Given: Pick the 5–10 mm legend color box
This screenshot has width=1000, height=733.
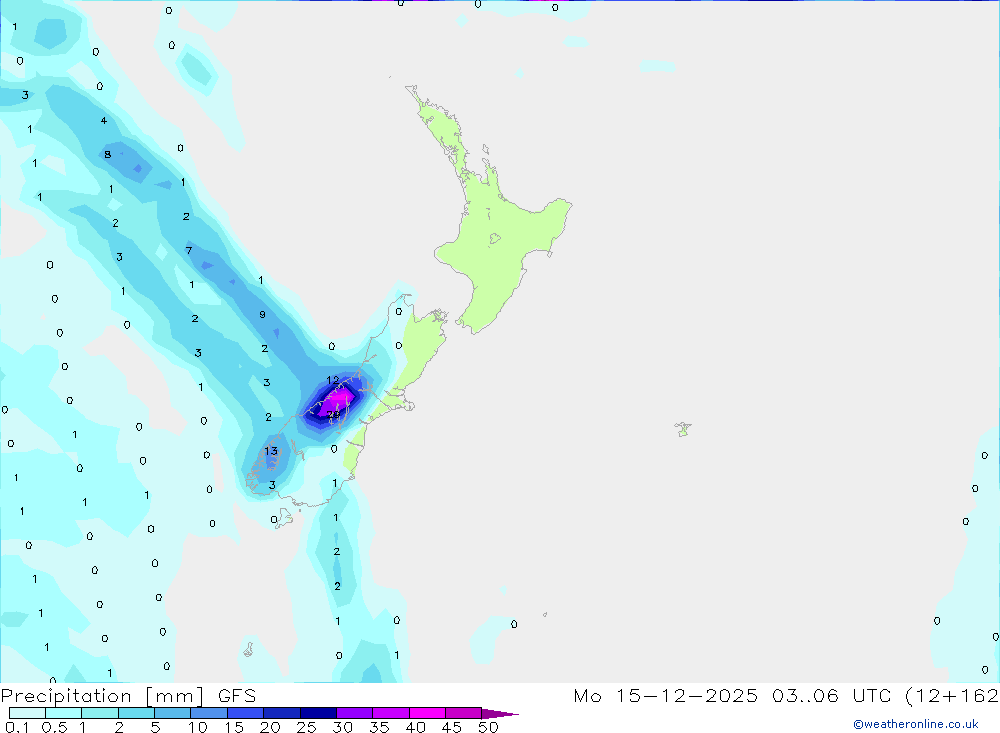Looking at the screenshot, I should coord(173,713).
